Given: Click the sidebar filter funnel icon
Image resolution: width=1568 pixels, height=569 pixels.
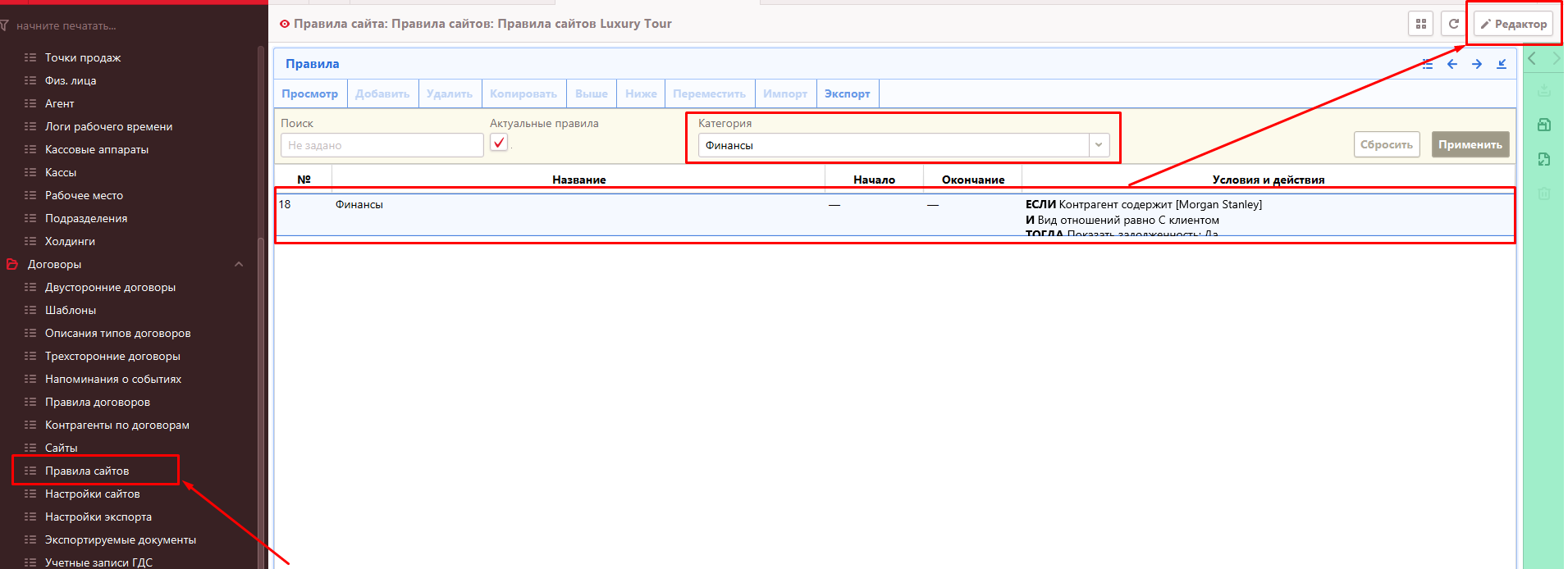Looking at the screenshot, I should pos(5,25).
